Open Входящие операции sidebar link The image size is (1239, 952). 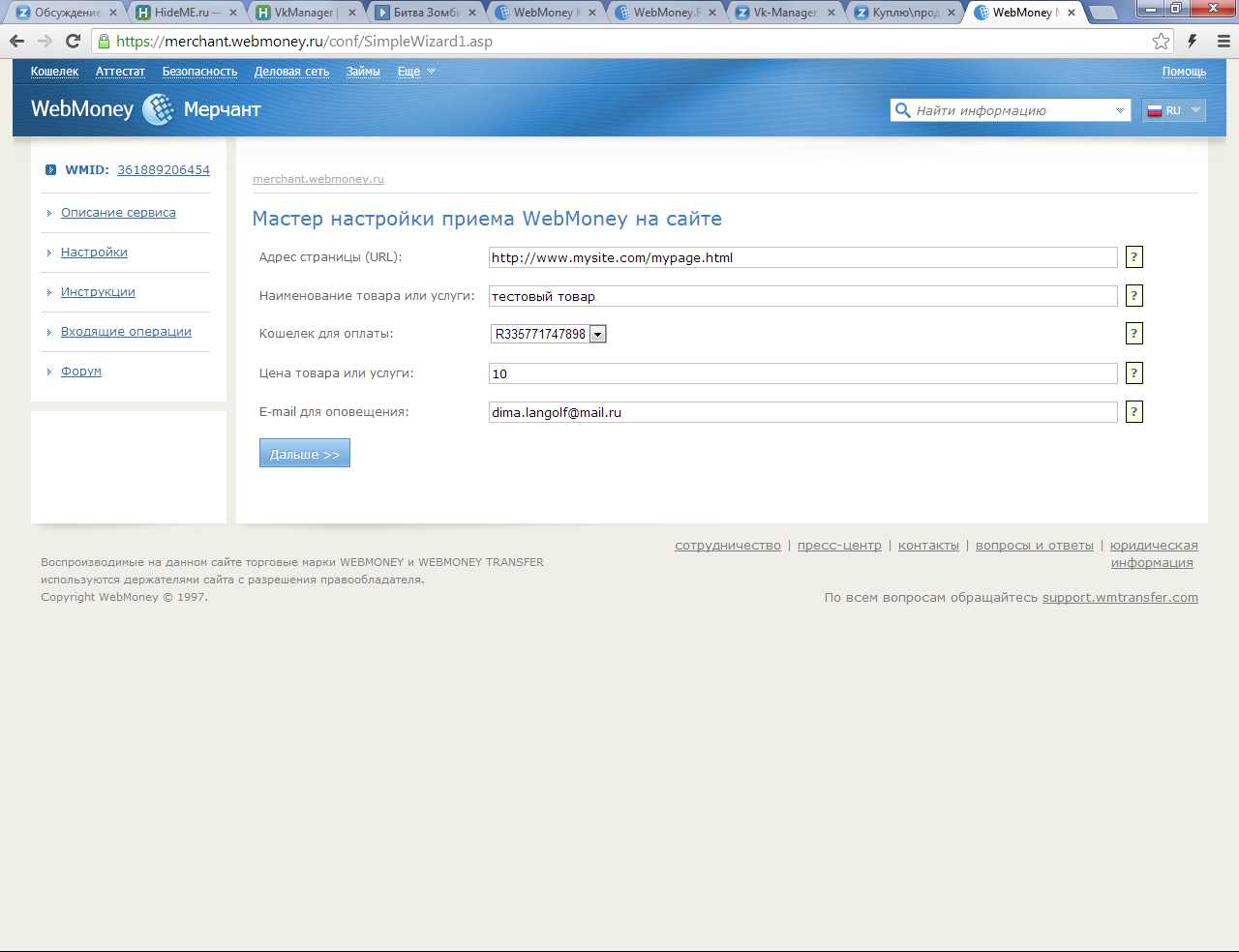(x=126, y=332)
